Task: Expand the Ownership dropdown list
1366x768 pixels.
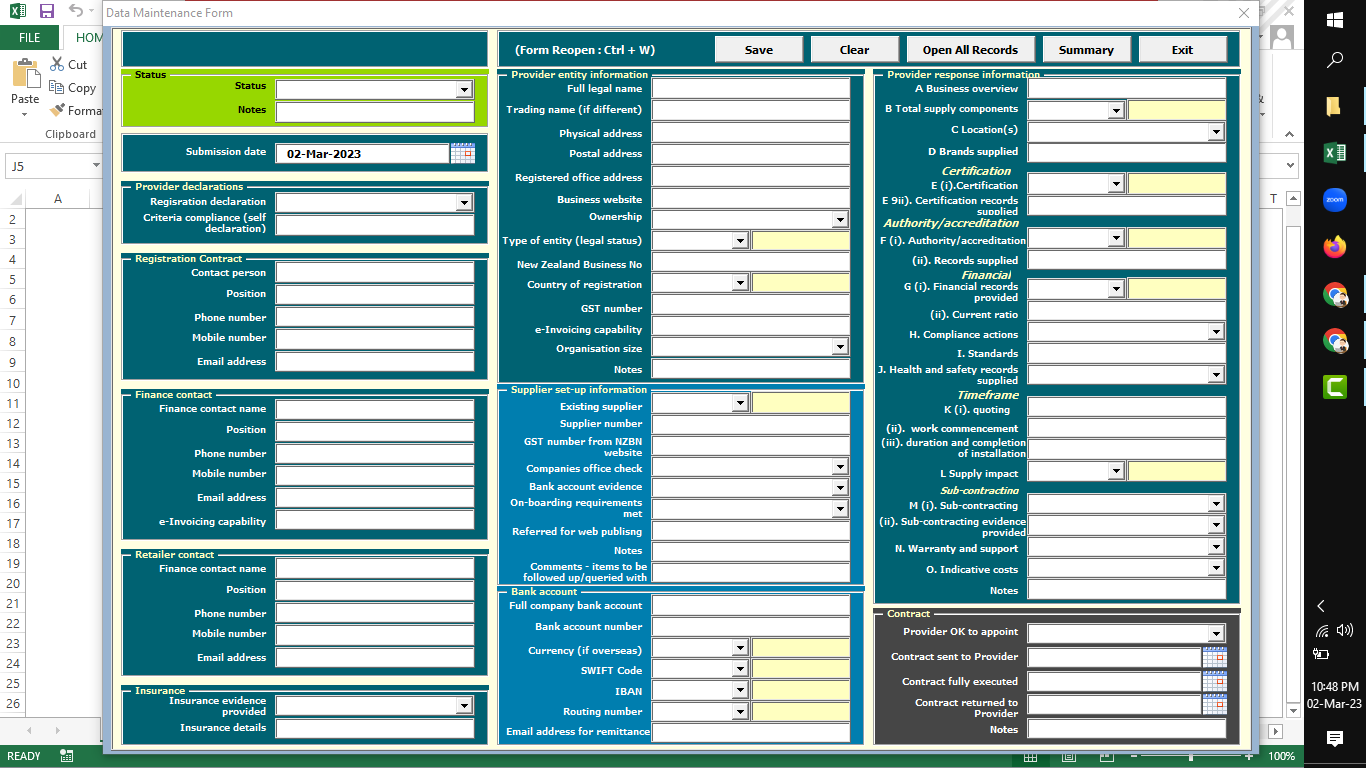Action: (840, 219)
